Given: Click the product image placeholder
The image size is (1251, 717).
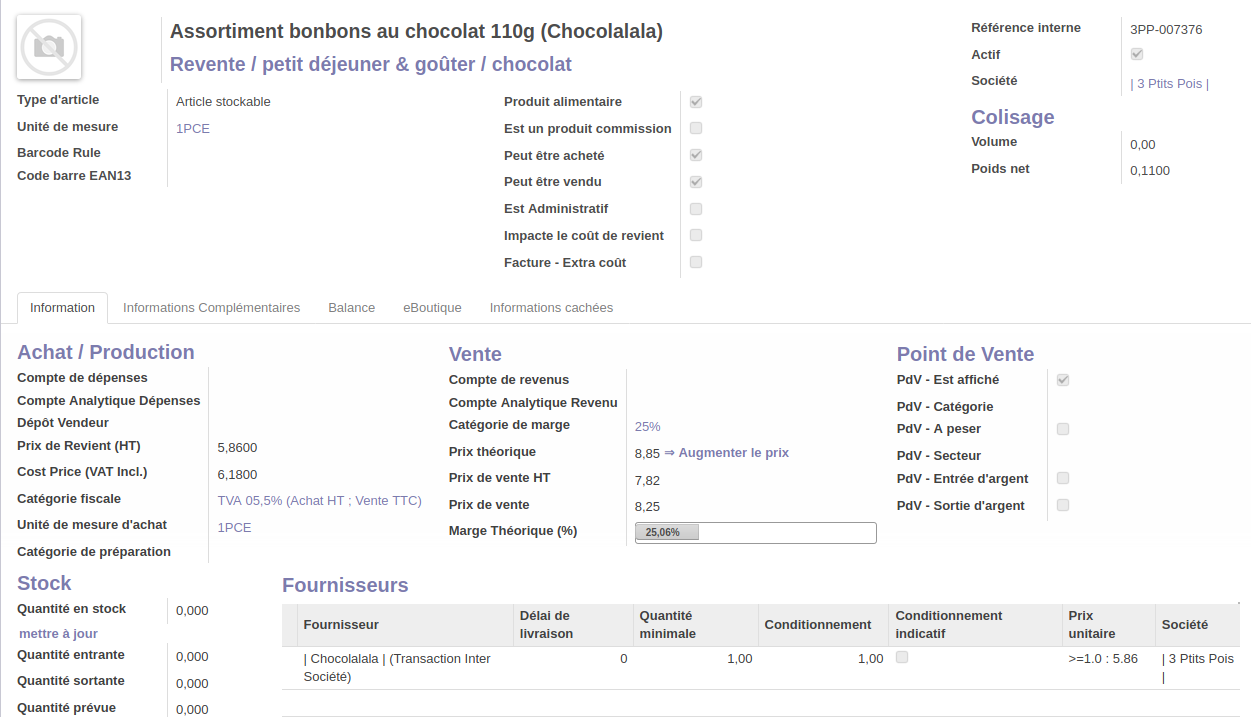Looking at the screenshot, I should (49, 47).
